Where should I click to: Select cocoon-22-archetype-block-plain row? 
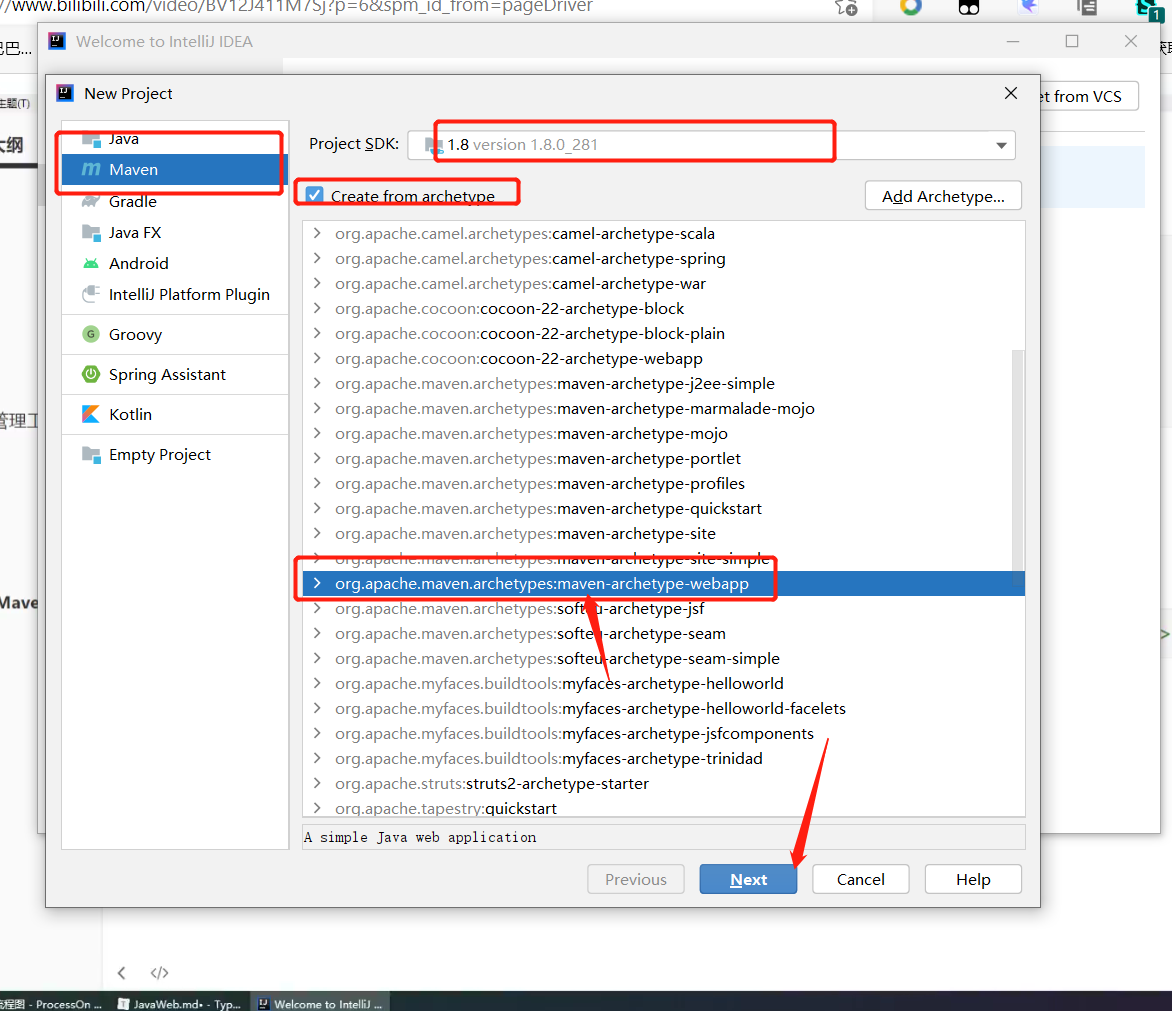[x=664, y=333]
